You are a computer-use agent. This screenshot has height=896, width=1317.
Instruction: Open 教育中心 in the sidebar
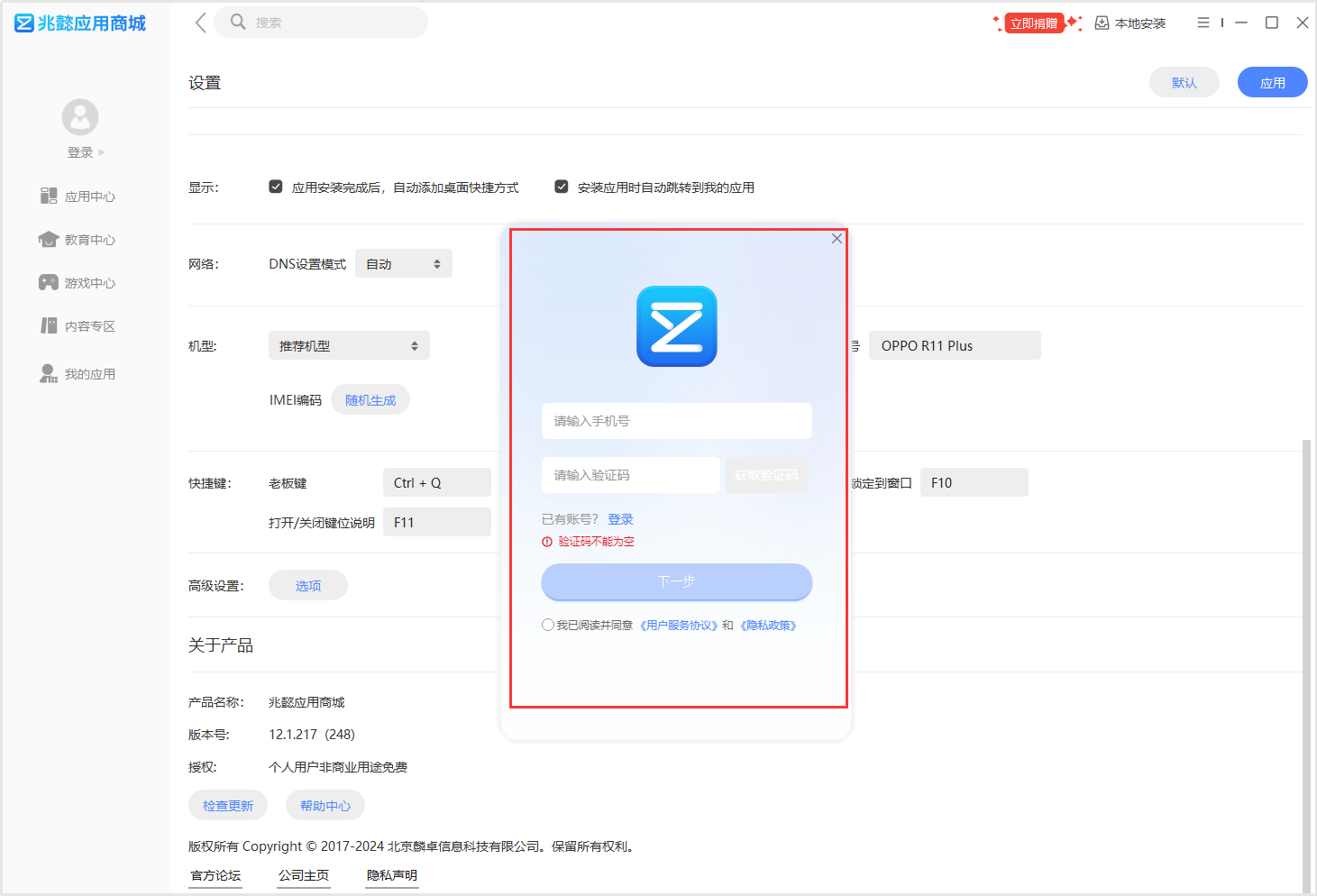(78, 240)
